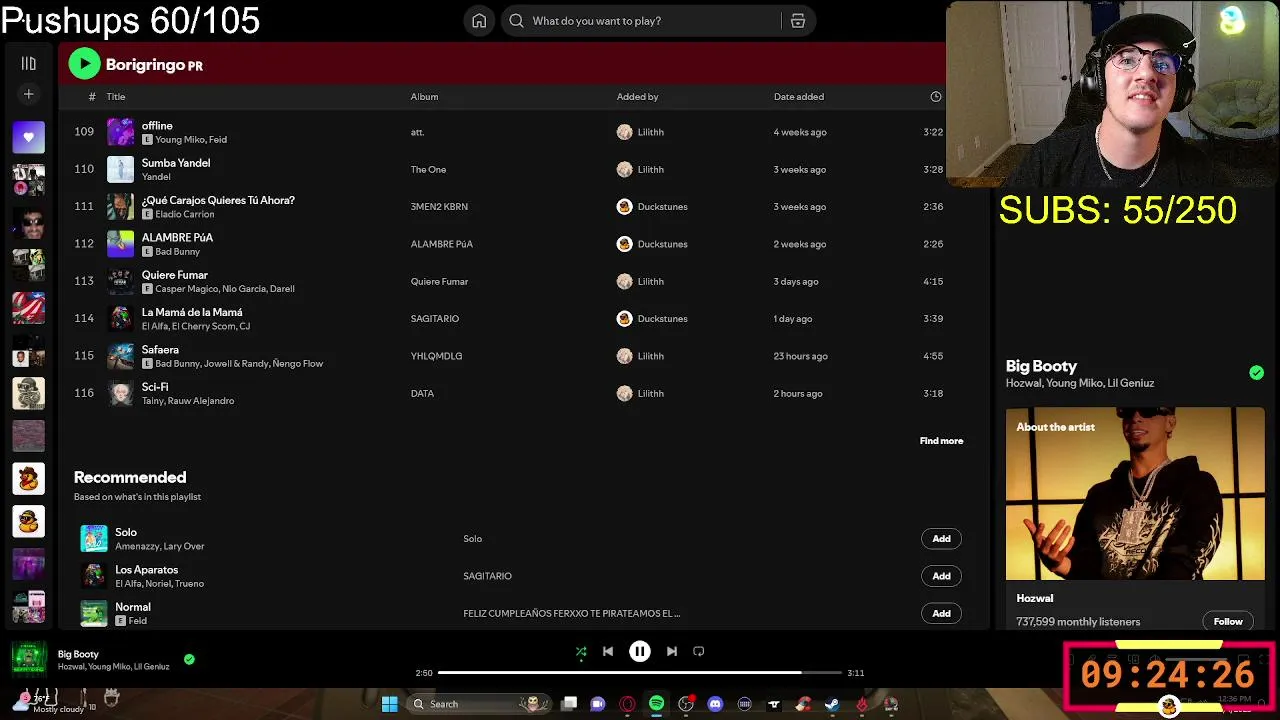Screen dimensions: 1280x720
Task: Seek on the song progress bar
Action: (x=641, y=673)
